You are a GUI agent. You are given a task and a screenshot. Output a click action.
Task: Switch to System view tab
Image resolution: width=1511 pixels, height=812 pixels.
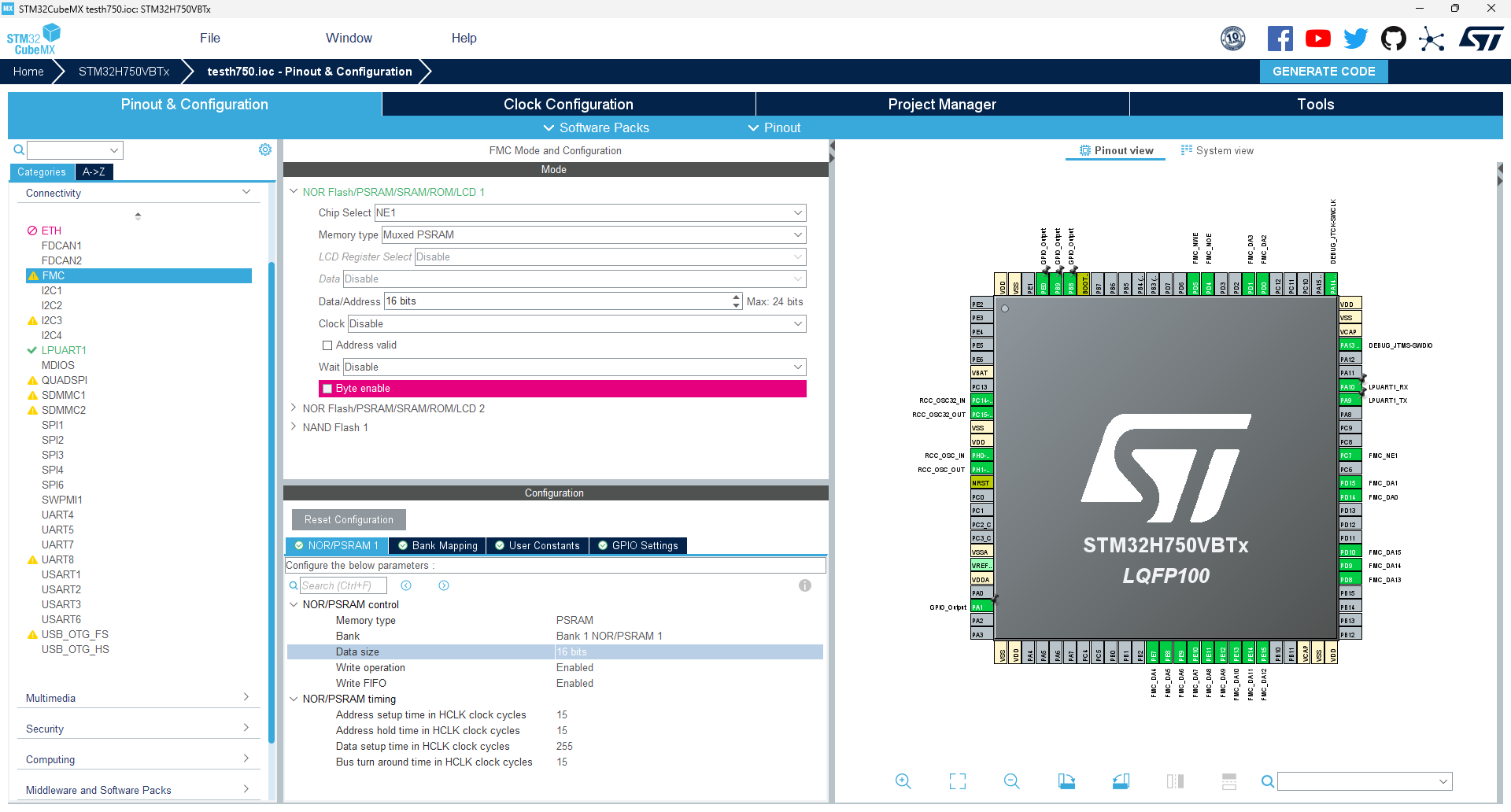point(1217,150)
